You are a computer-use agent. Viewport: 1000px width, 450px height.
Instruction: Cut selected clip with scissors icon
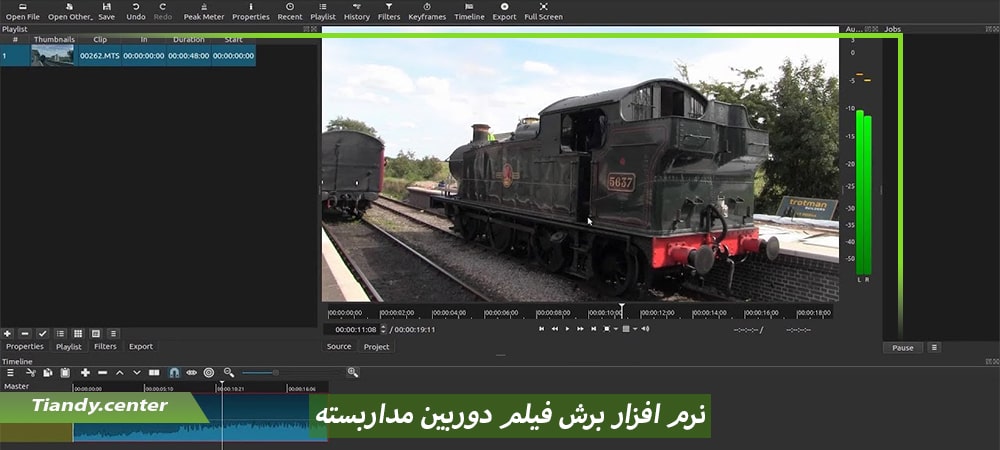[31, 372]
